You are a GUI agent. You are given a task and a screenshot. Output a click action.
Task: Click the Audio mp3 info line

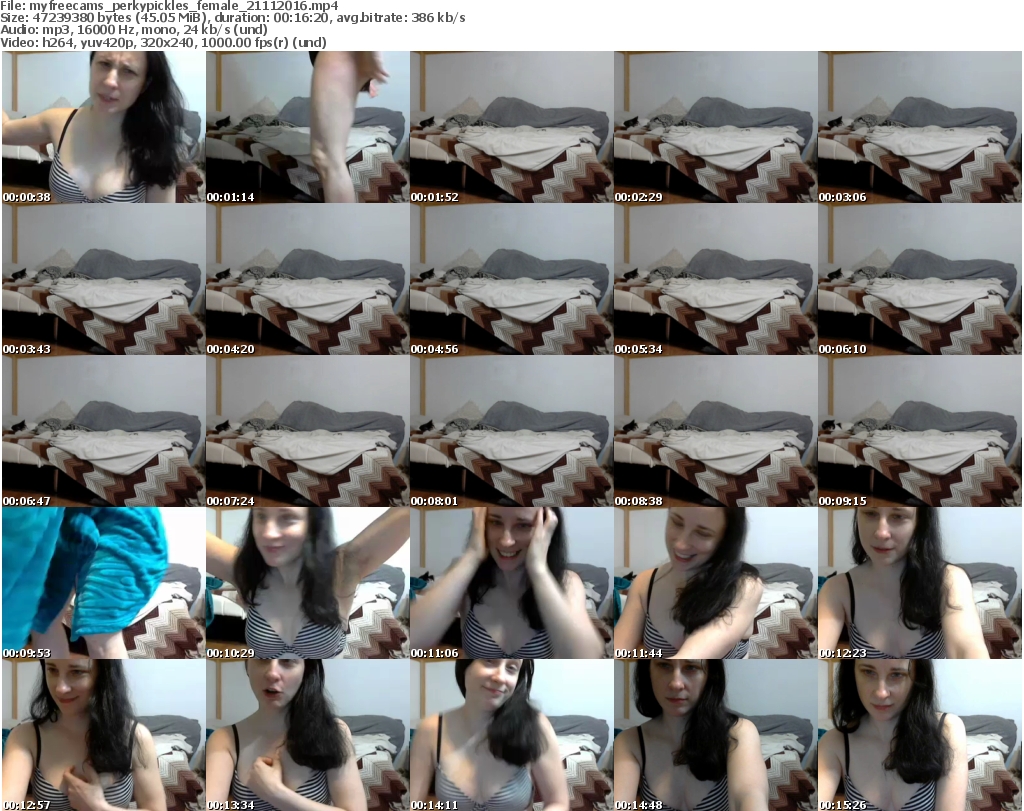pyautogui.click(x=134, y=30)
